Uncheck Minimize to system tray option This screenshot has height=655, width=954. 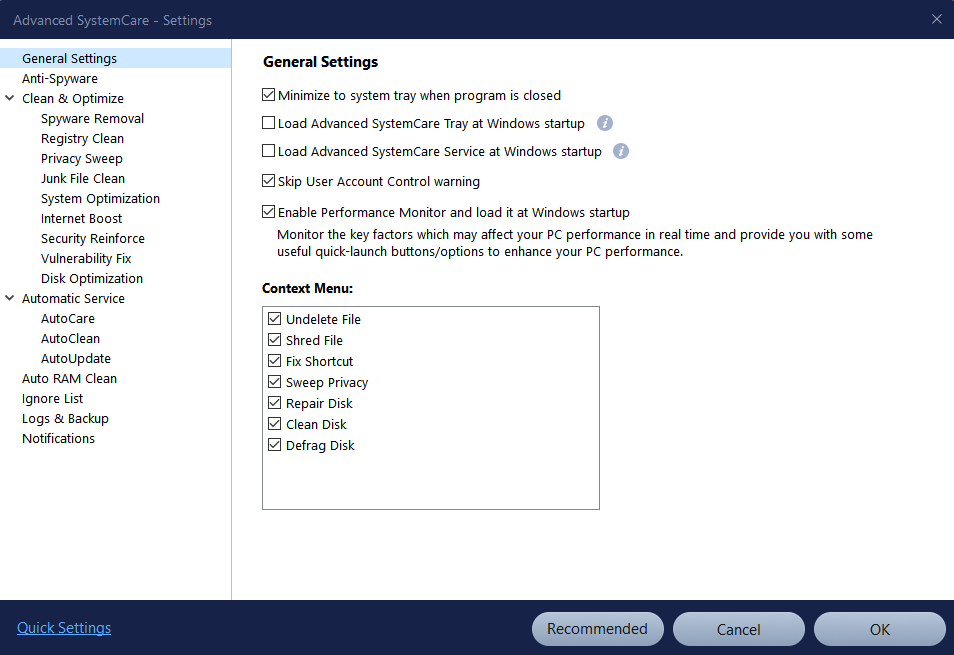point(268,96)
